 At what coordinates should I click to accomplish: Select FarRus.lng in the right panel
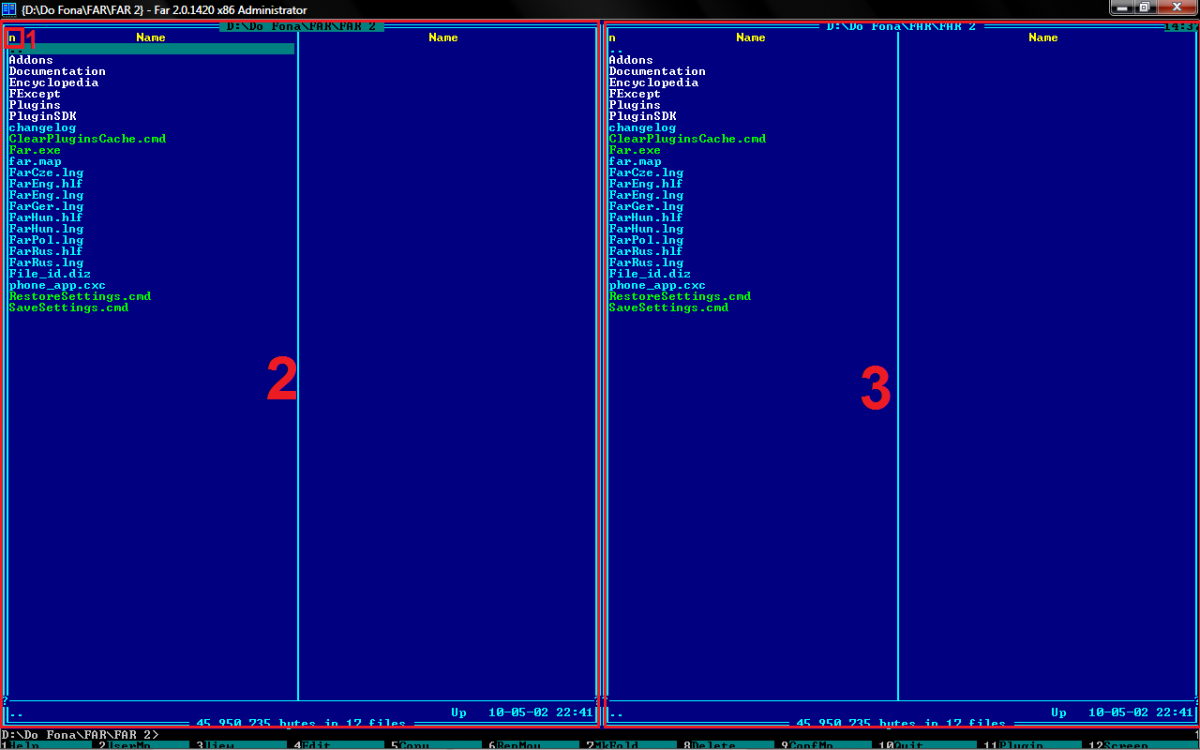pyautogui.click(x=646, y=263)
